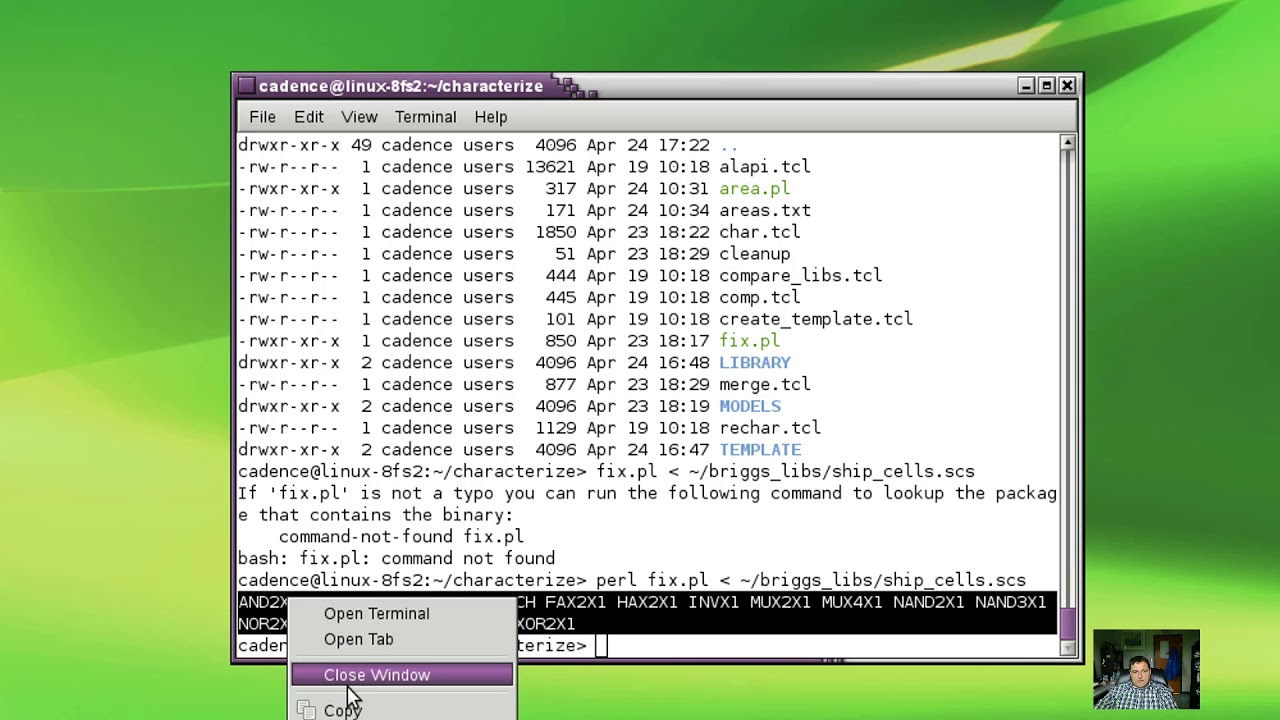Select Close Window context menu entry
Image resolution: width=1280 pixels, height=720 pixels.
pos(402,675)
